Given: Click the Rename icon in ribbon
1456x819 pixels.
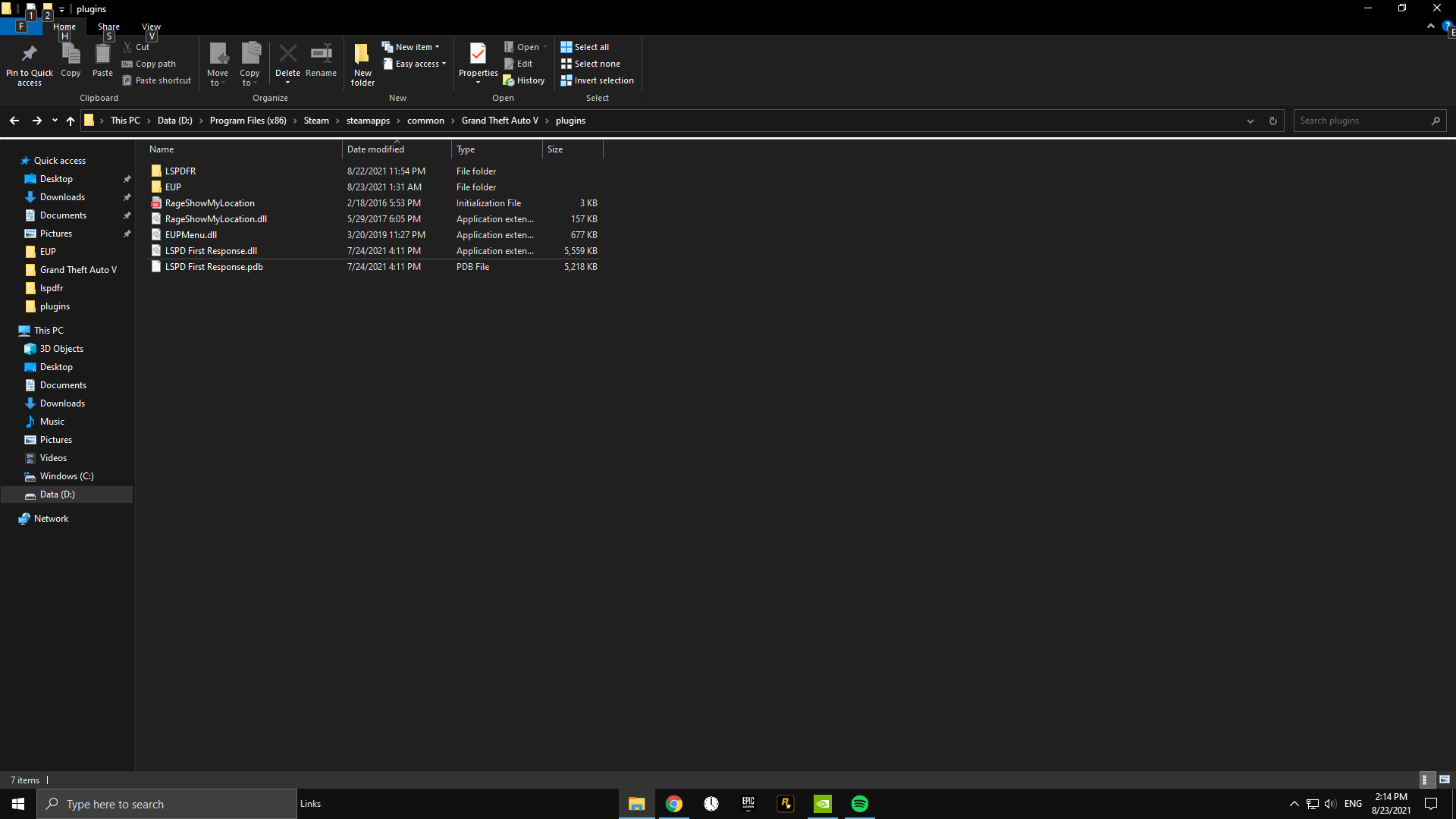Looking at the screenshot, I should click(321, 55).
